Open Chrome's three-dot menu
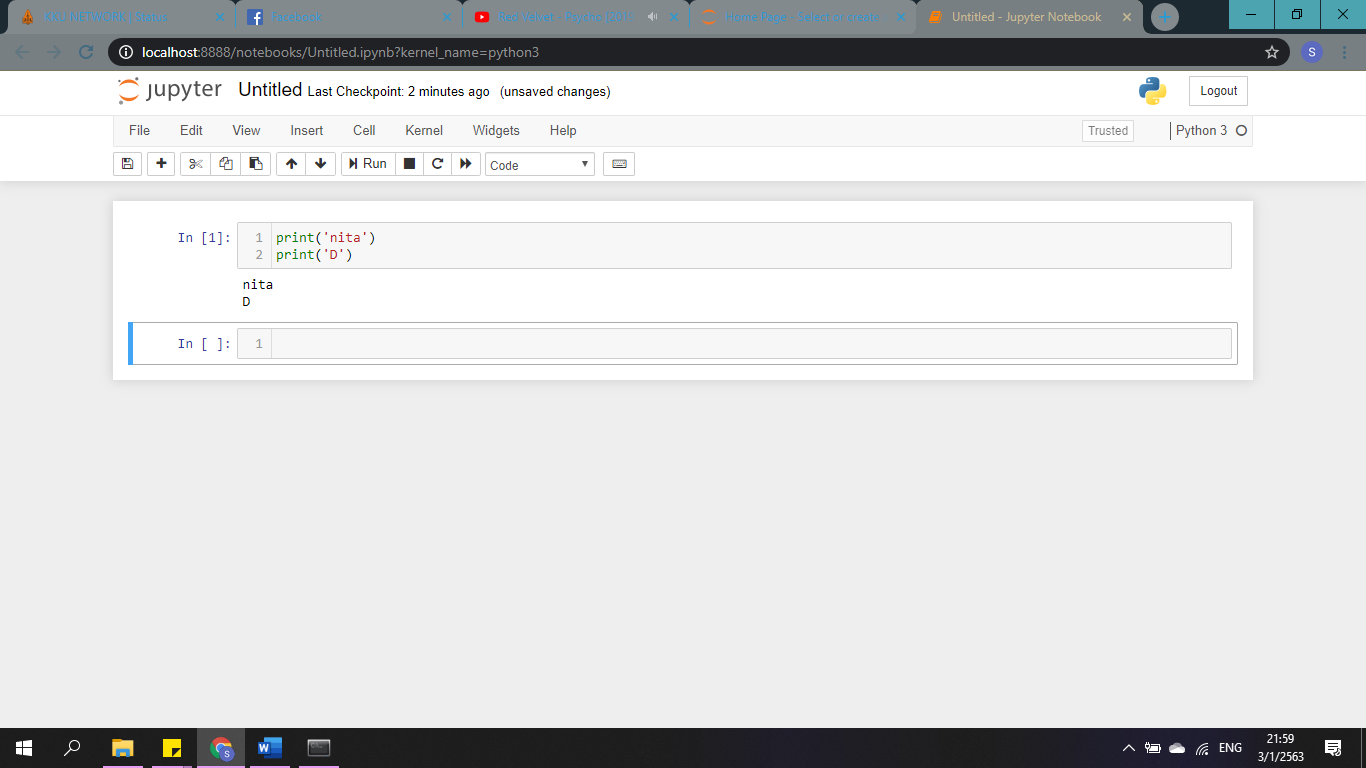The image size is (1366, 768). click(x=1344, y=52)
